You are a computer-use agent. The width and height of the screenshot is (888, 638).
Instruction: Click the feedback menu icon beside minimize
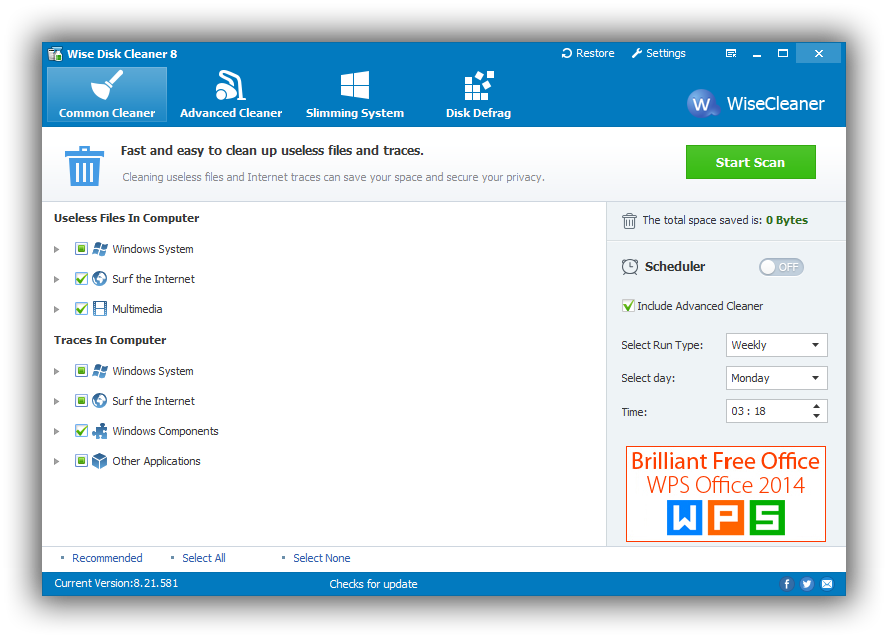click(731, 53)
